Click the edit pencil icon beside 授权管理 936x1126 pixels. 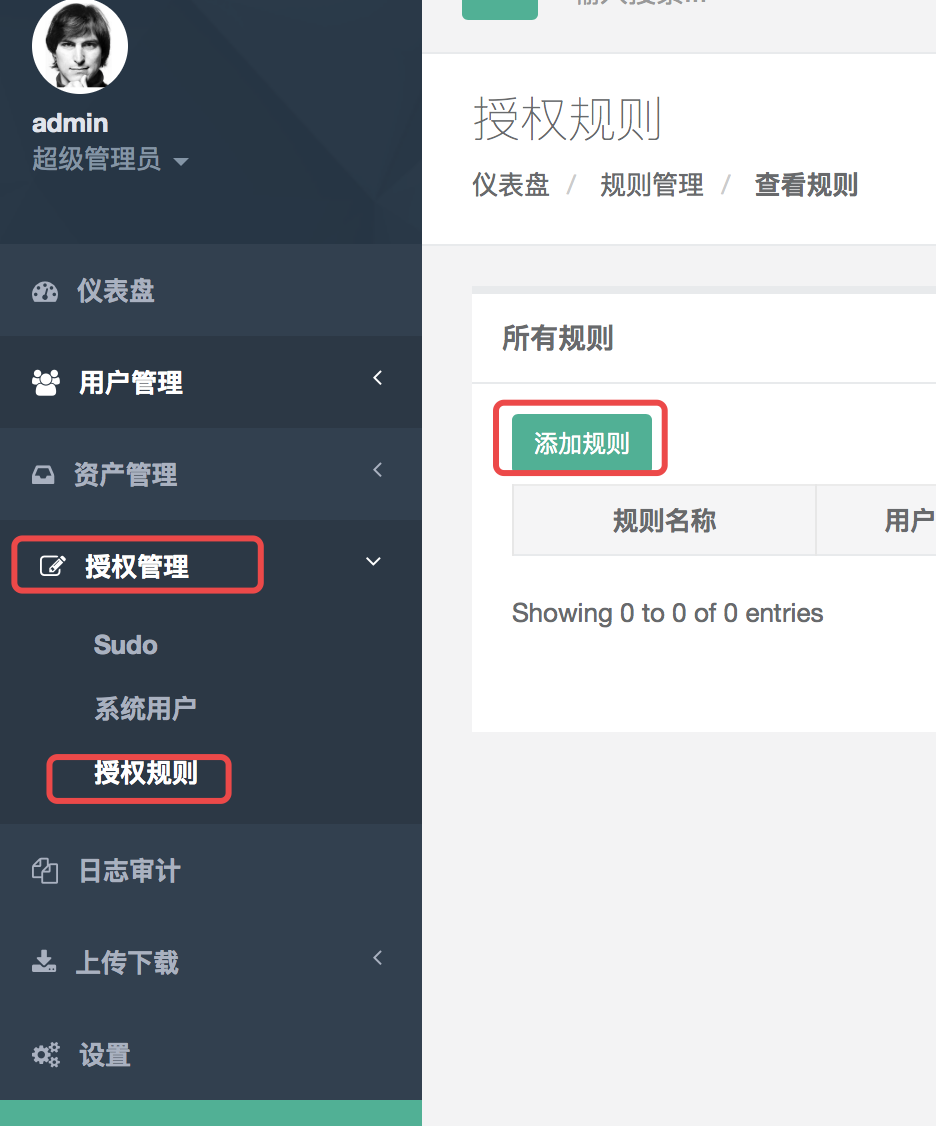coord(51,567)
